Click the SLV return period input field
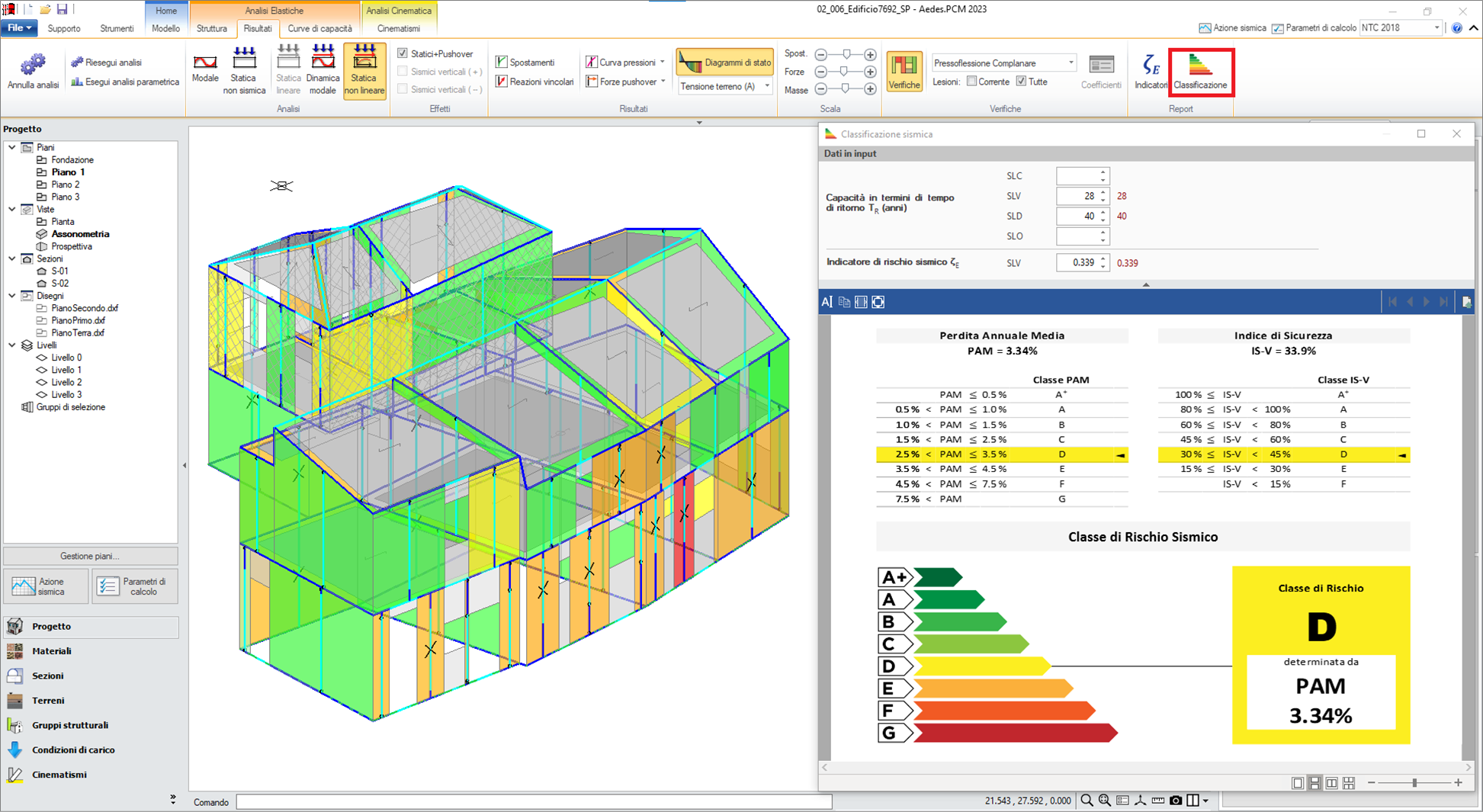 click(x=1077, y=196)
